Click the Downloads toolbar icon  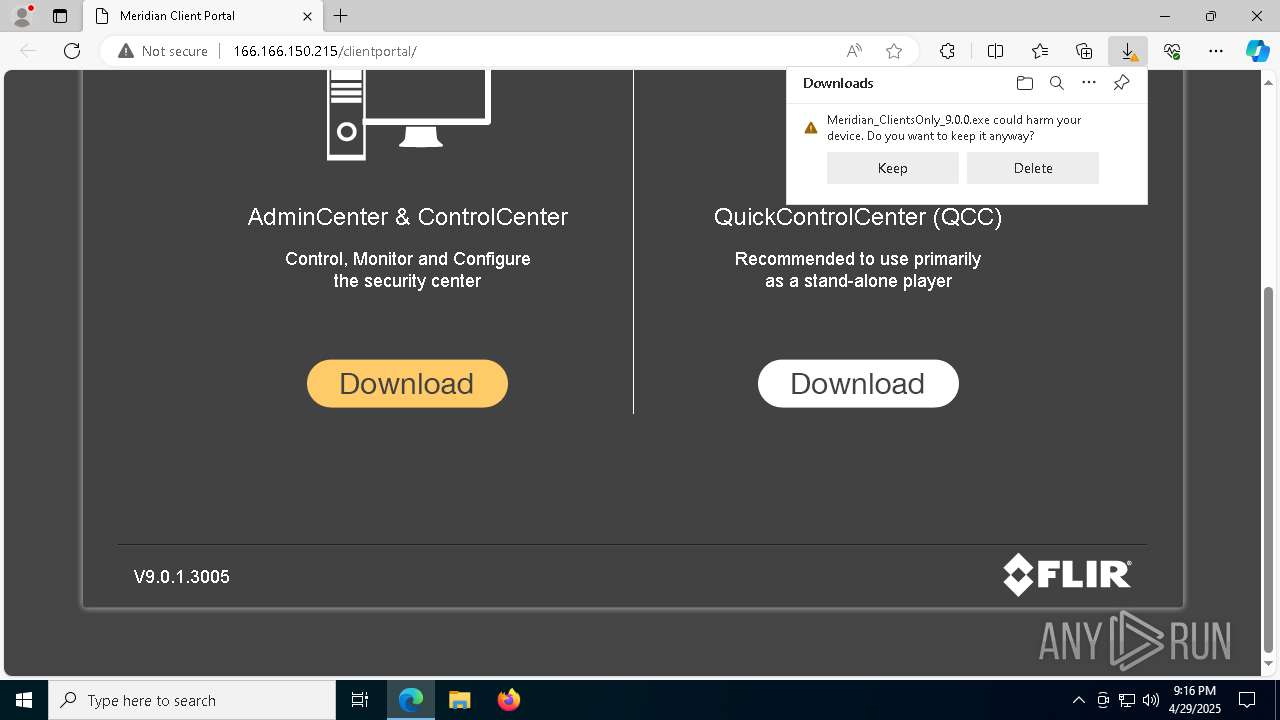1127,51
